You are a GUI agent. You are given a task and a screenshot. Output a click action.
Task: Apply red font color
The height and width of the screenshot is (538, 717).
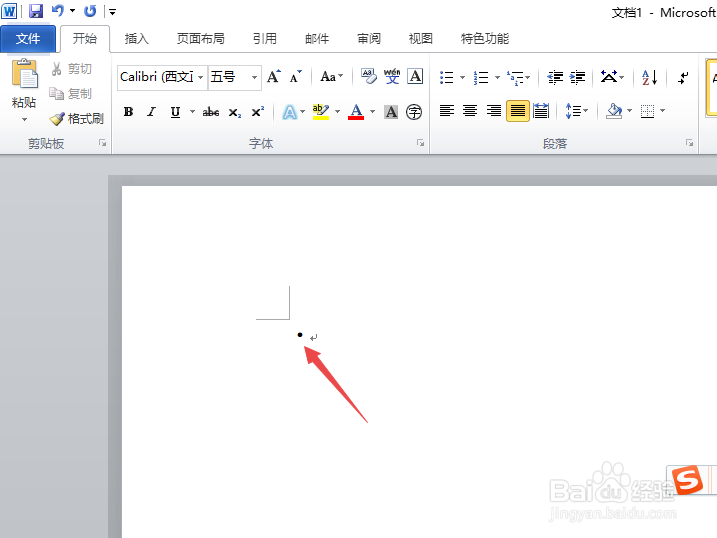(356, 112)
